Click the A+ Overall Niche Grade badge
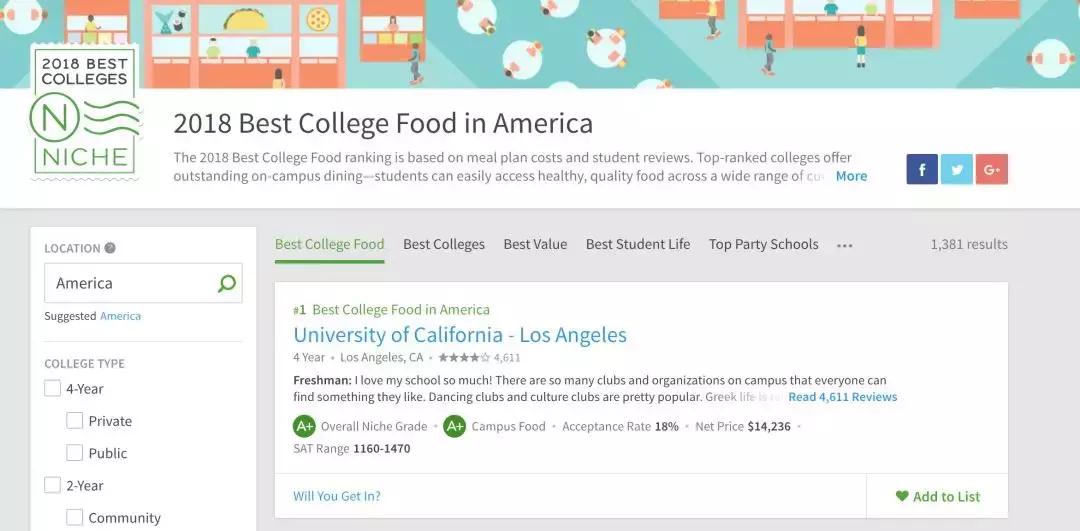Viewport: 1080px width, 531px height. tap(304, 426)
